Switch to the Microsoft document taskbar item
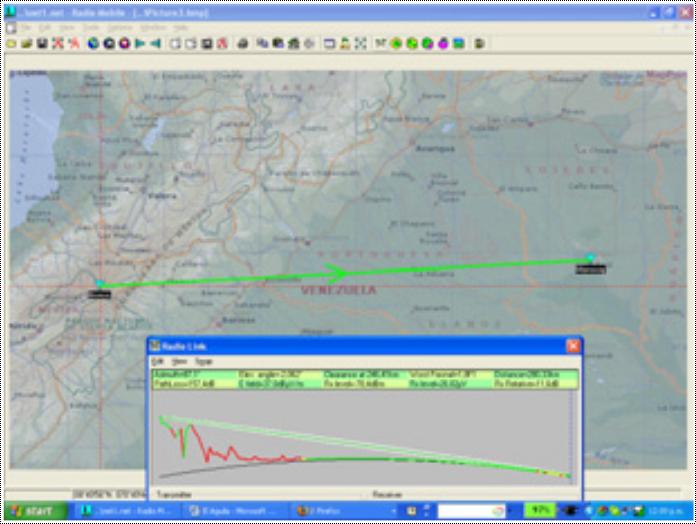 [x=234, y=510]
